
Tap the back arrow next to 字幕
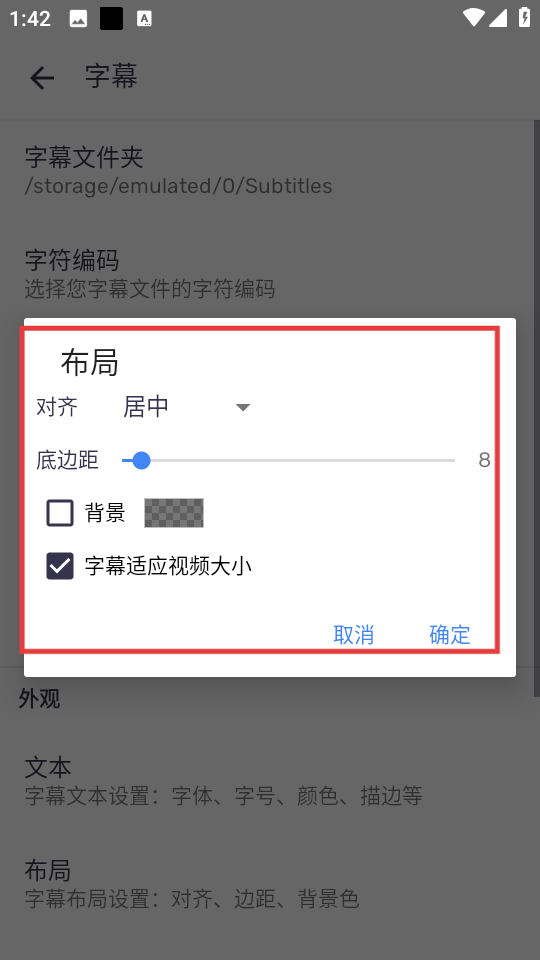pos(42,78)
